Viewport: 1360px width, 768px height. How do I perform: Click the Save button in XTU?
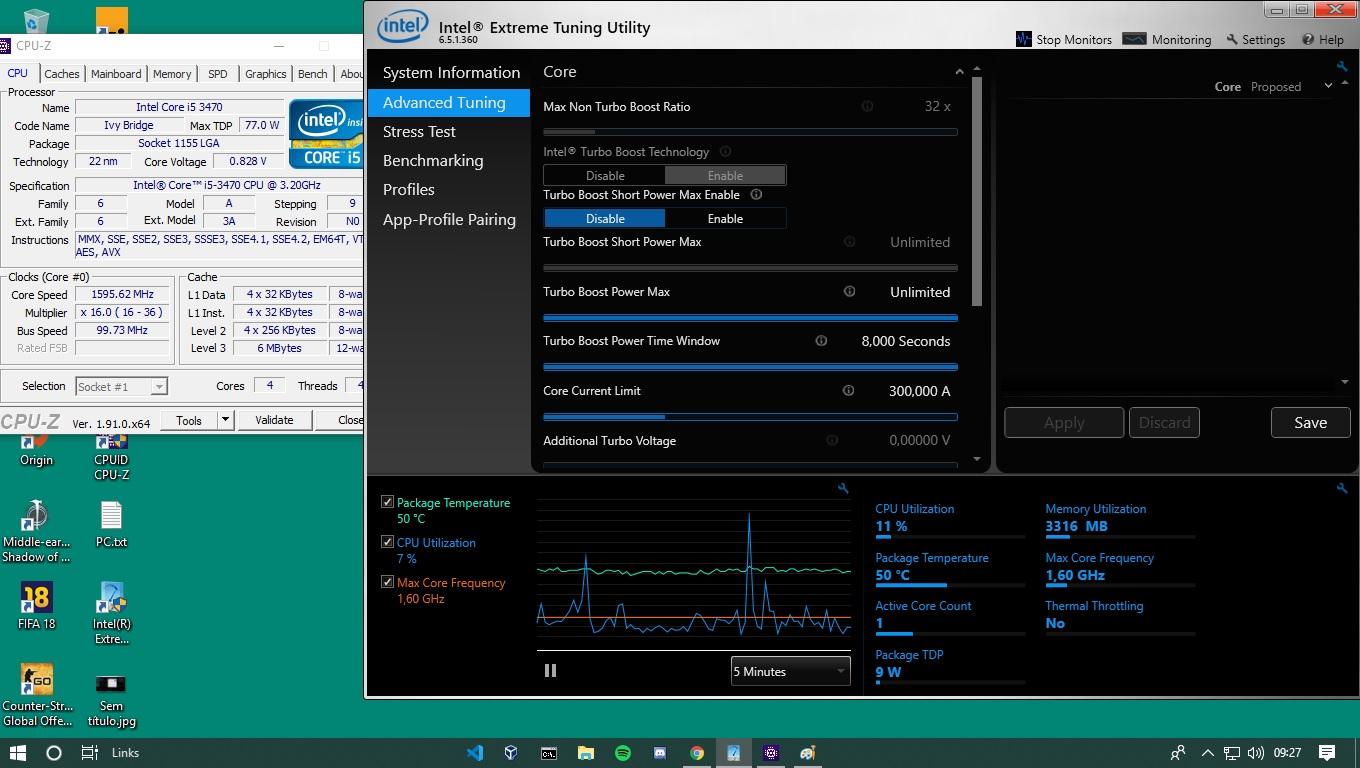coord(1310,423)
